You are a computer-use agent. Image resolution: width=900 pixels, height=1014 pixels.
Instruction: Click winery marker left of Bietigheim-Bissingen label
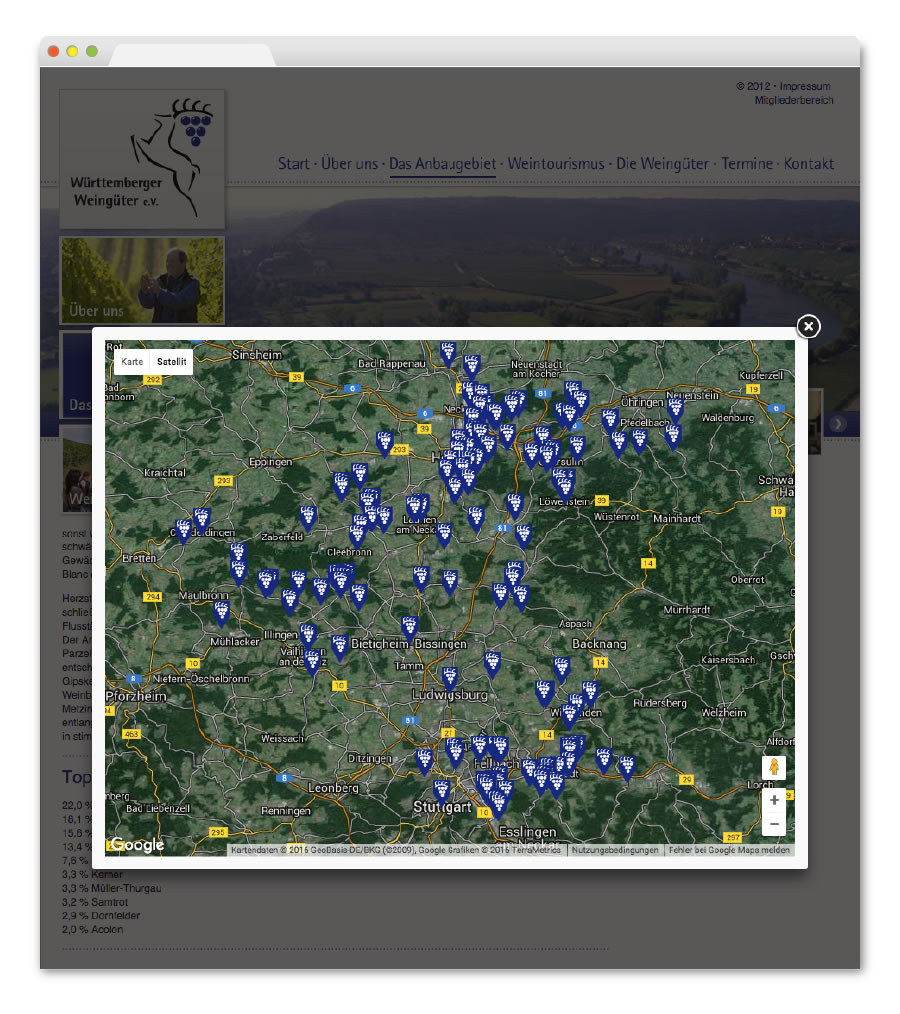pyautogui.click(x=339, y=647)
